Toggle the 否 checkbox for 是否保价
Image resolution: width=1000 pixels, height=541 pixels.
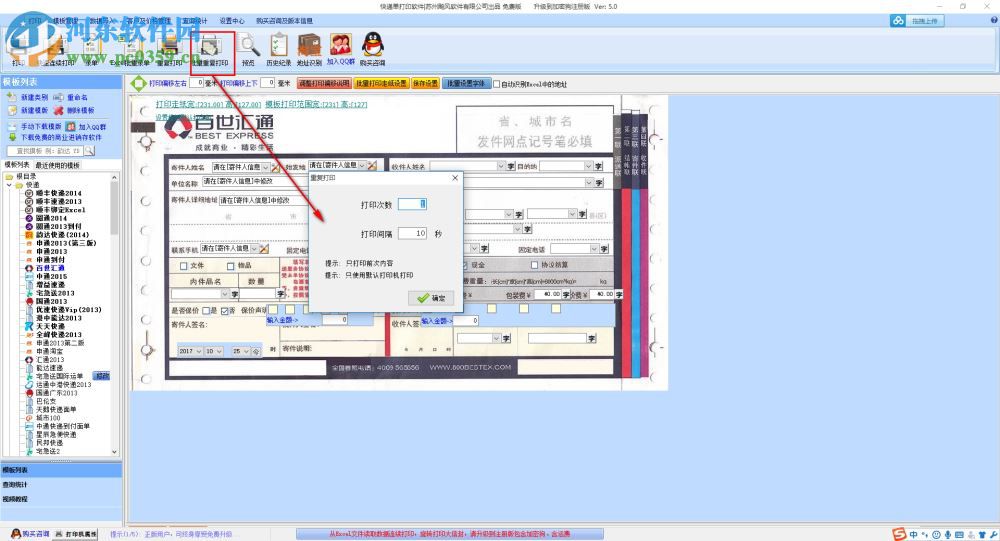point(224,311)
